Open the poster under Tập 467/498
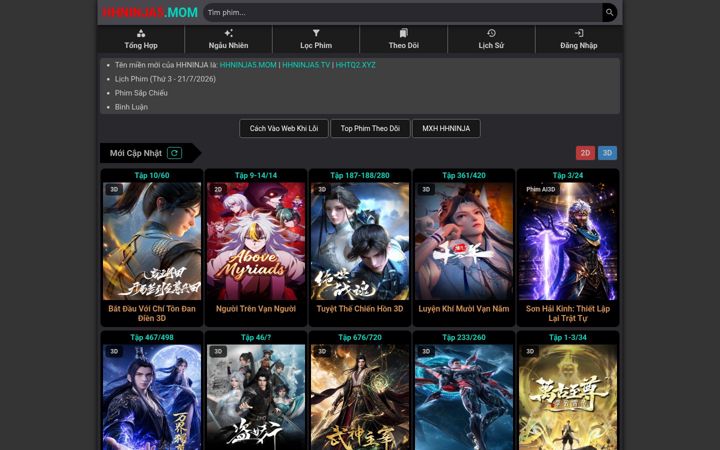 click(x=152, y=397)
